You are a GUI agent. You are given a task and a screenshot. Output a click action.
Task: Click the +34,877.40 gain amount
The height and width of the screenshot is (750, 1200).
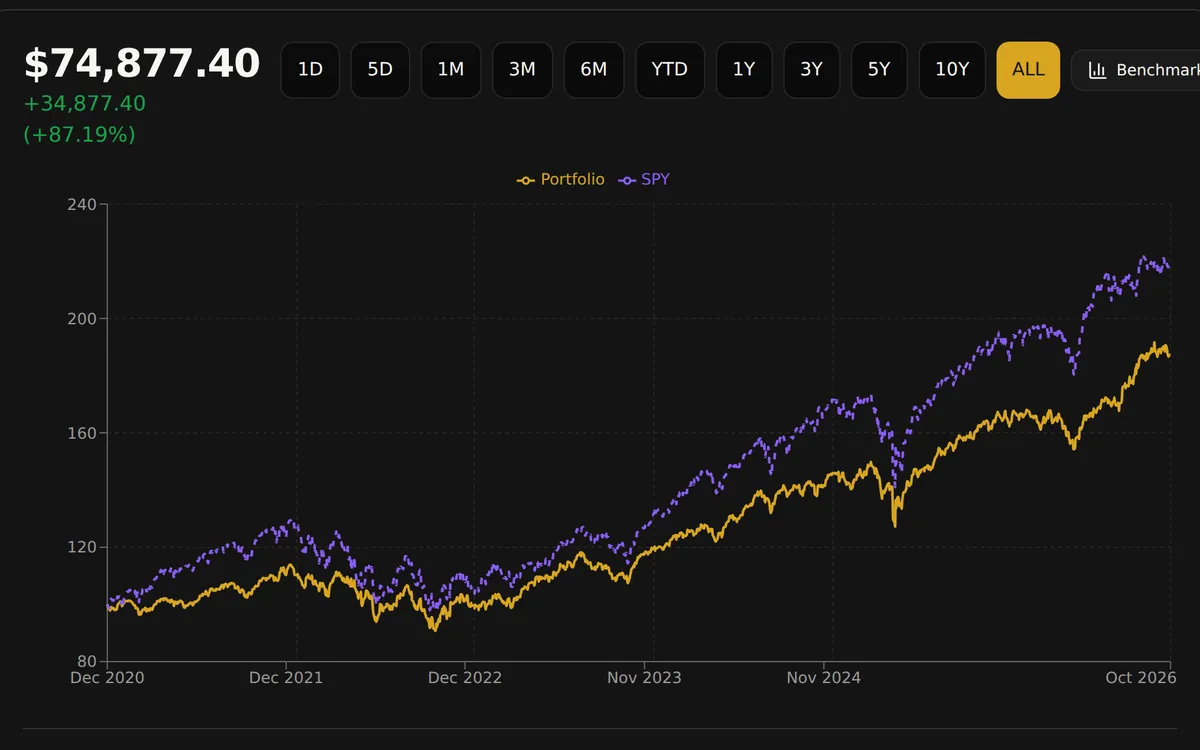point(85,104)
